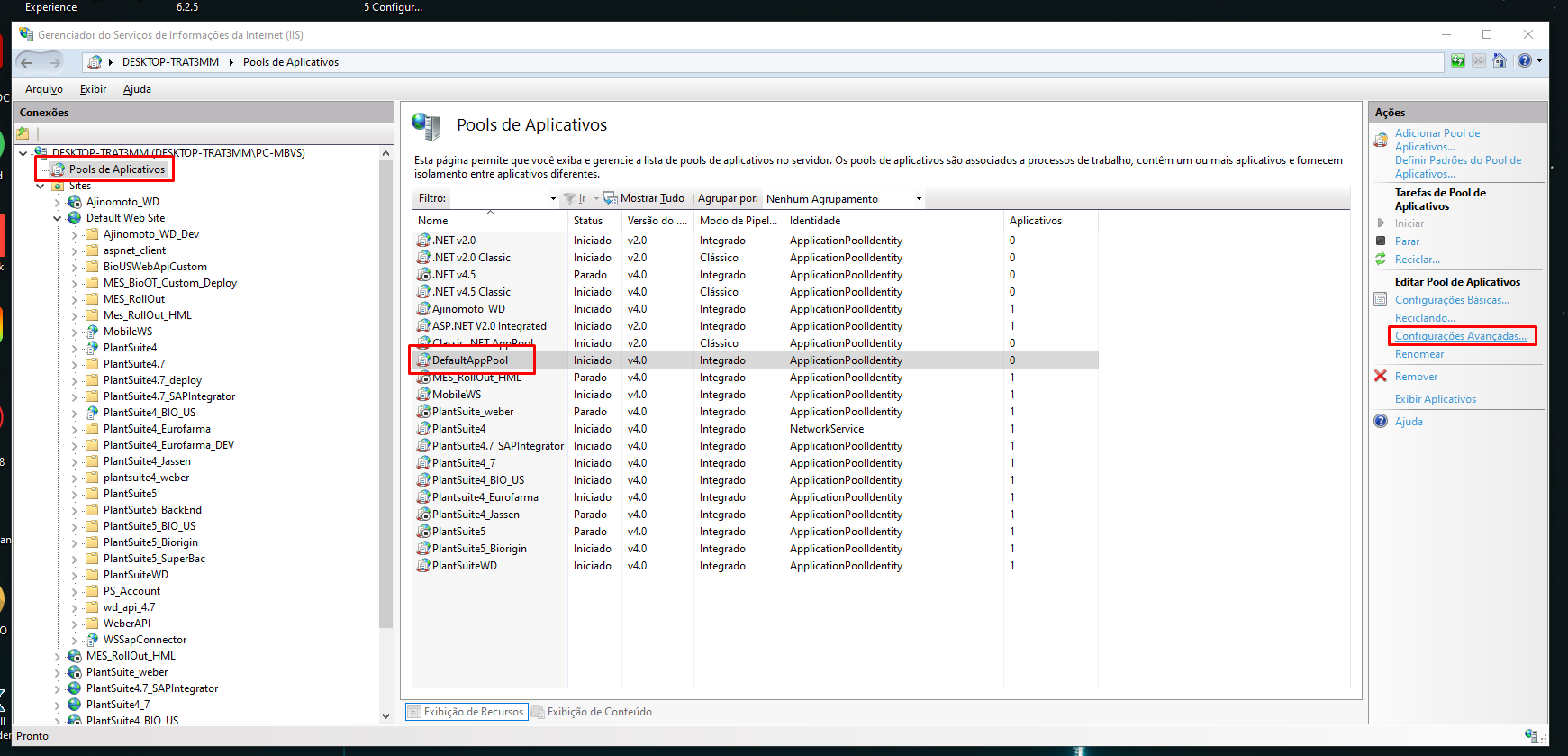Image resolution: width=1568 pixels, height=756 pixels.
Task: Click the Filtro text input field
Action: (x=497, y=198)
